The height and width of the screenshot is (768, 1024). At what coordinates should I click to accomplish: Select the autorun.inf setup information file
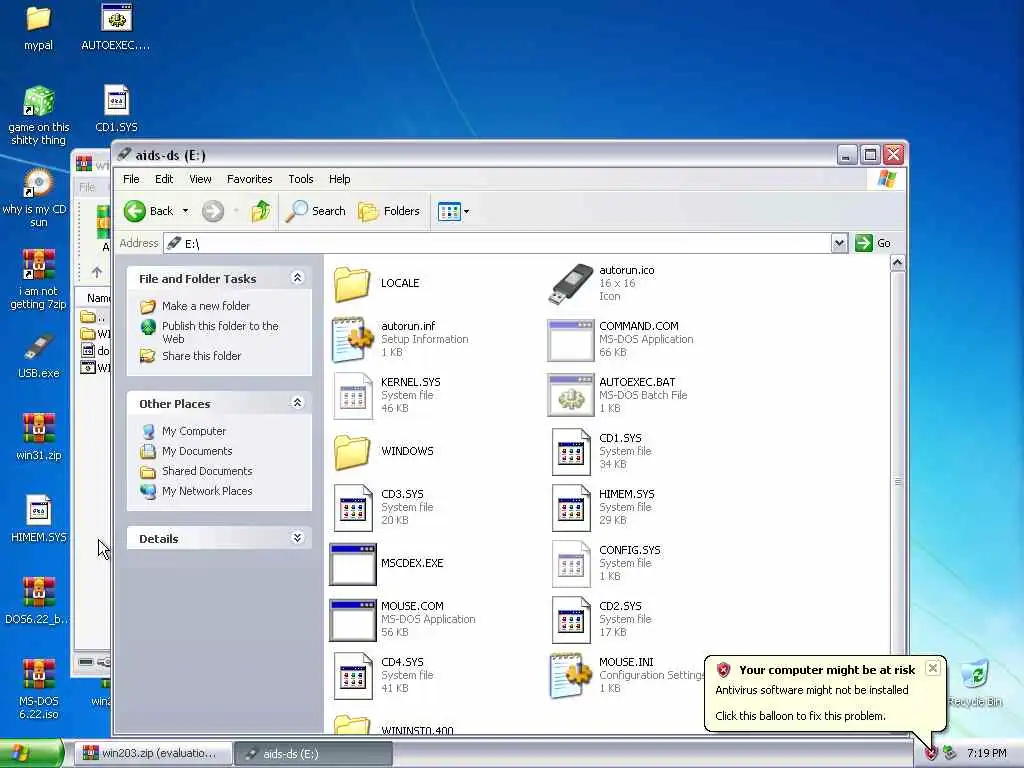pos(400,339)
